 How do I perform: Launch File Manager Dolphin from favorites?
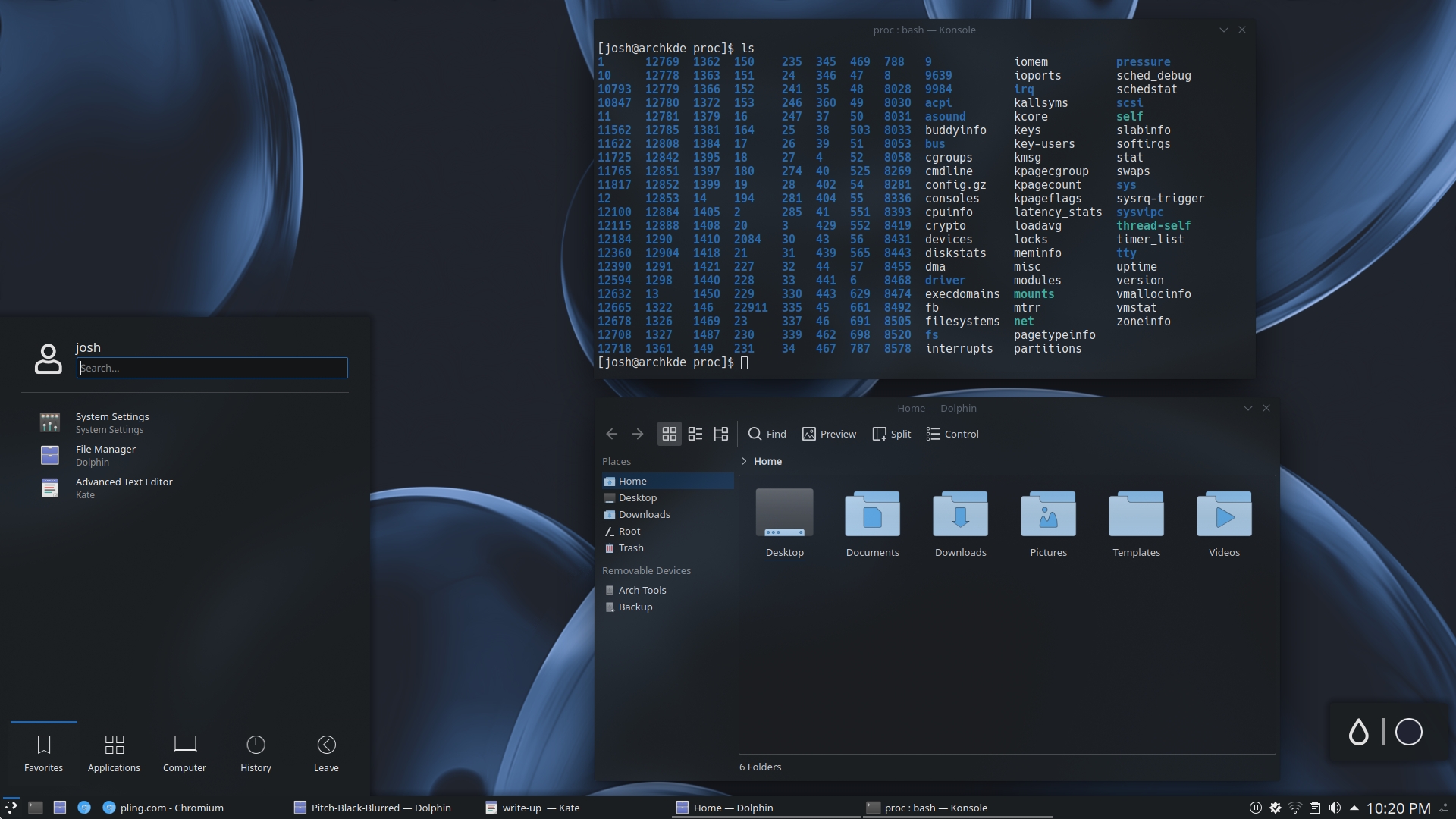(185, 455)
